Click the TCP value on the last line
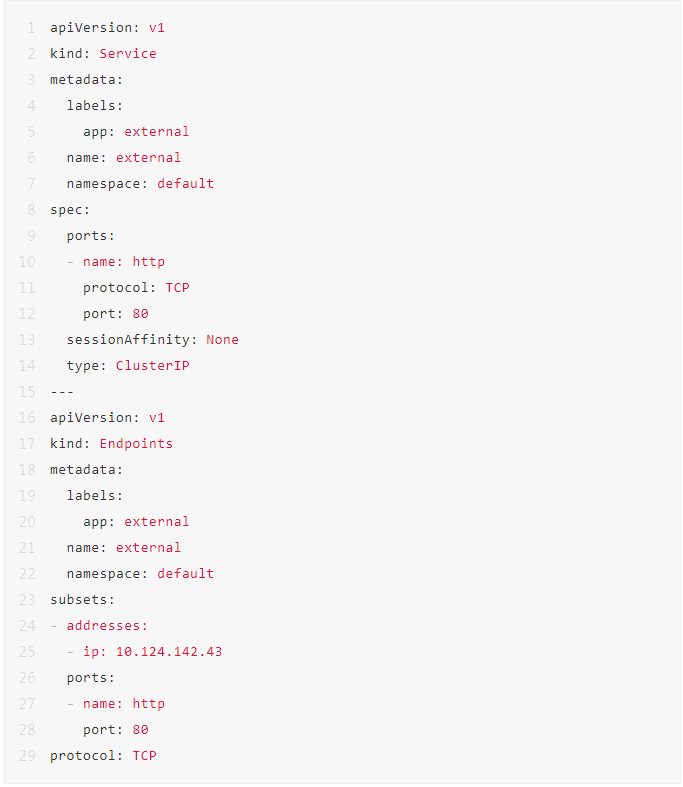The height and width of the screenshot is (787, 683). 144,755
